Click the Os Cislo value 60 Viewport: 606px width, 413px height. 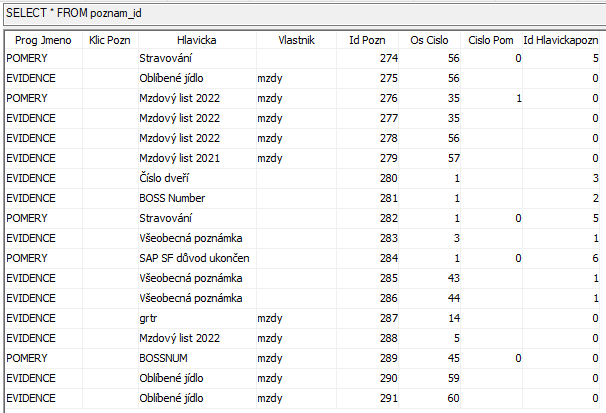pos(429,398)
